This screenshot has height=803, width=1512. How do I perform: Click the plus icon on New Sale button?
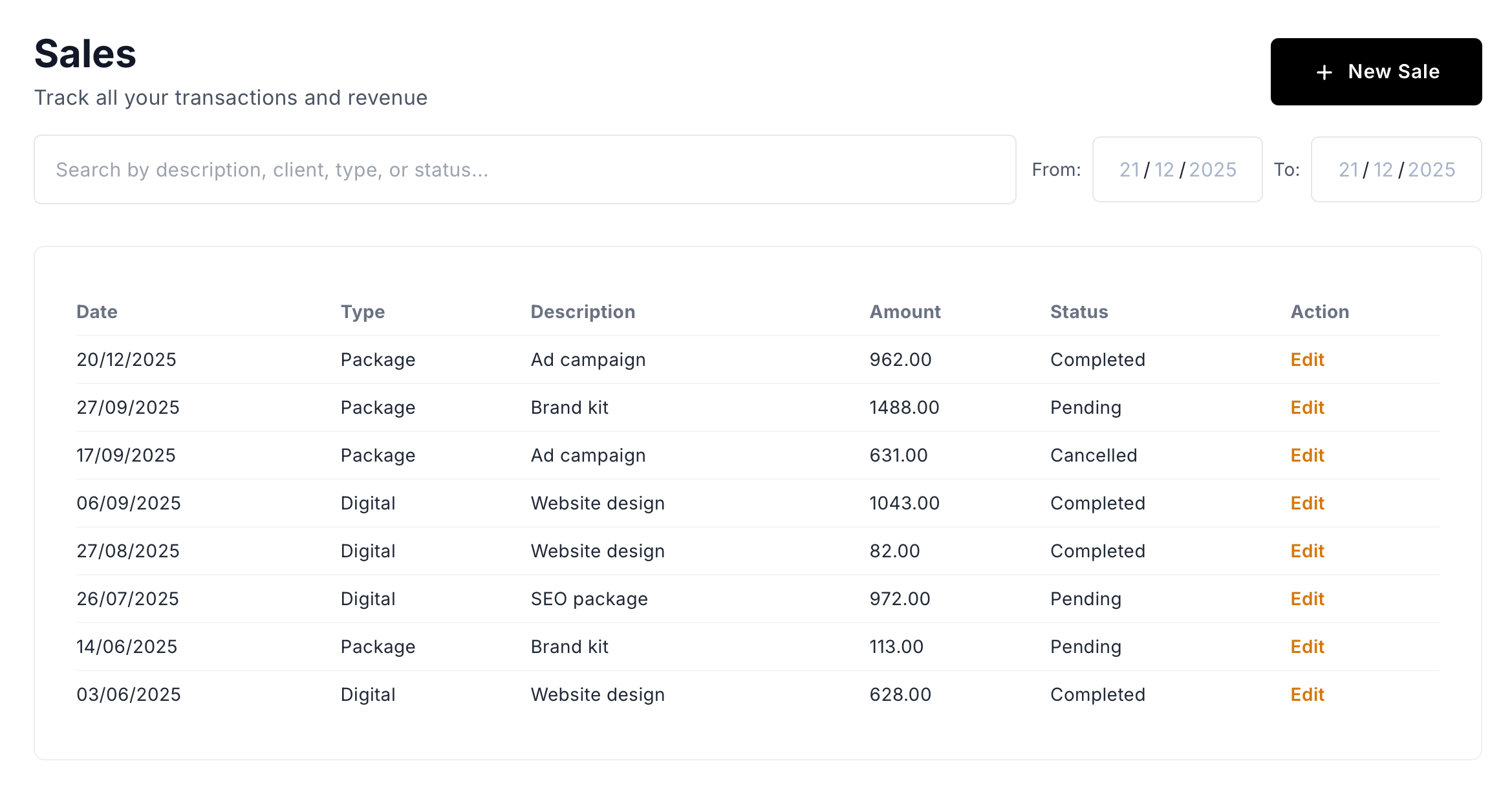coord(1324,72)
